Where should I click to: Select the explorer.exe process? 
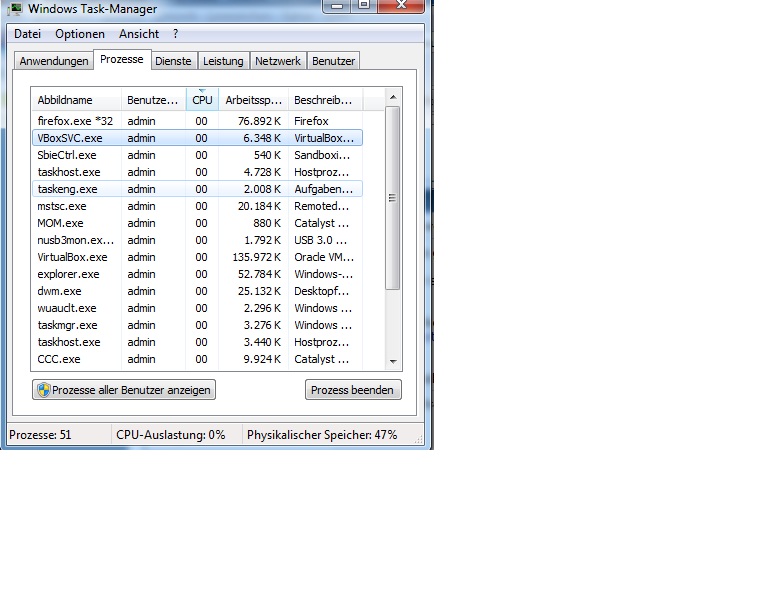click(x=197, y=274)
